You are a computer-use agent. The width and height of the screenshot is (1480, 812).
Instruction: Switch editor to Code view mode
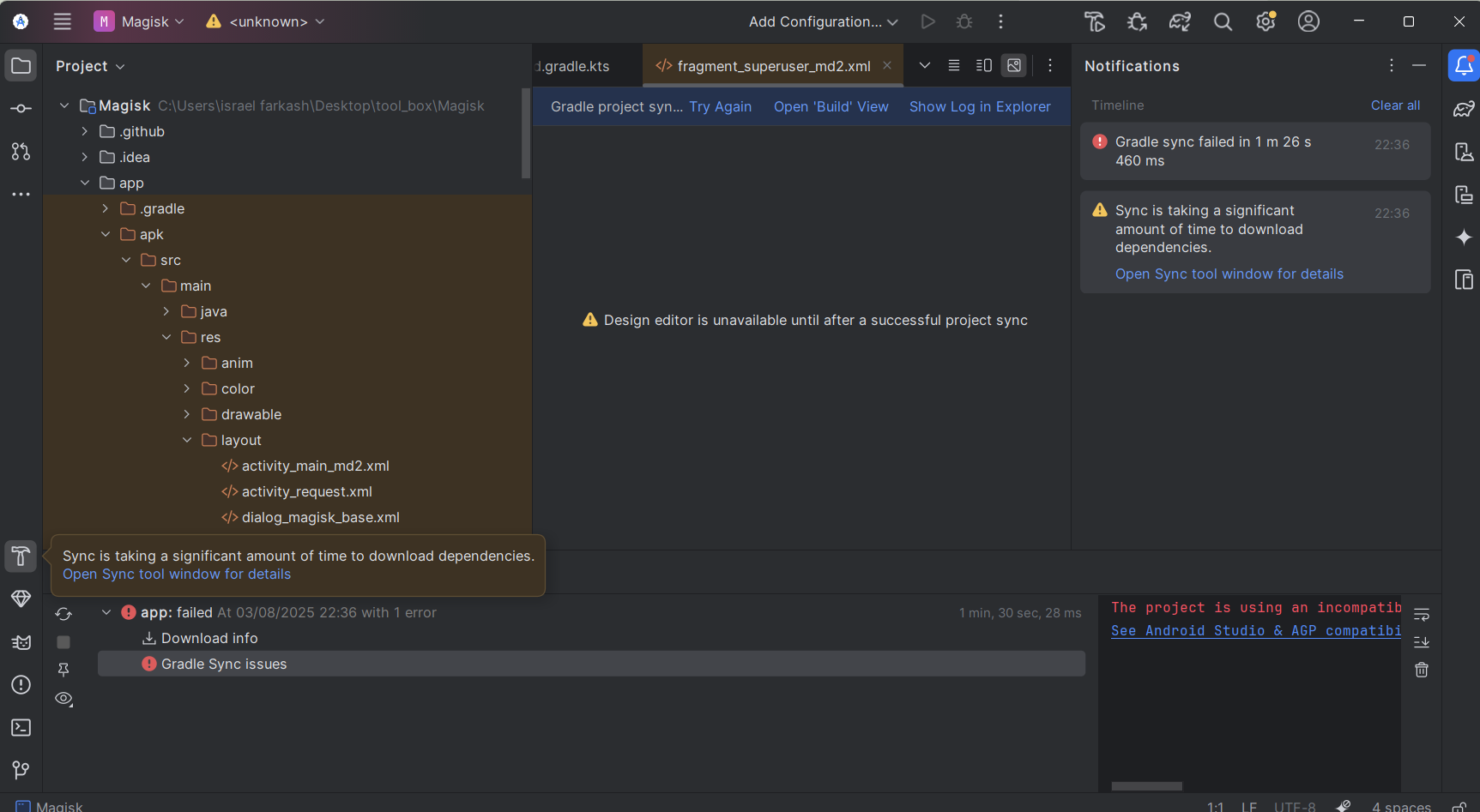point(953,65)
